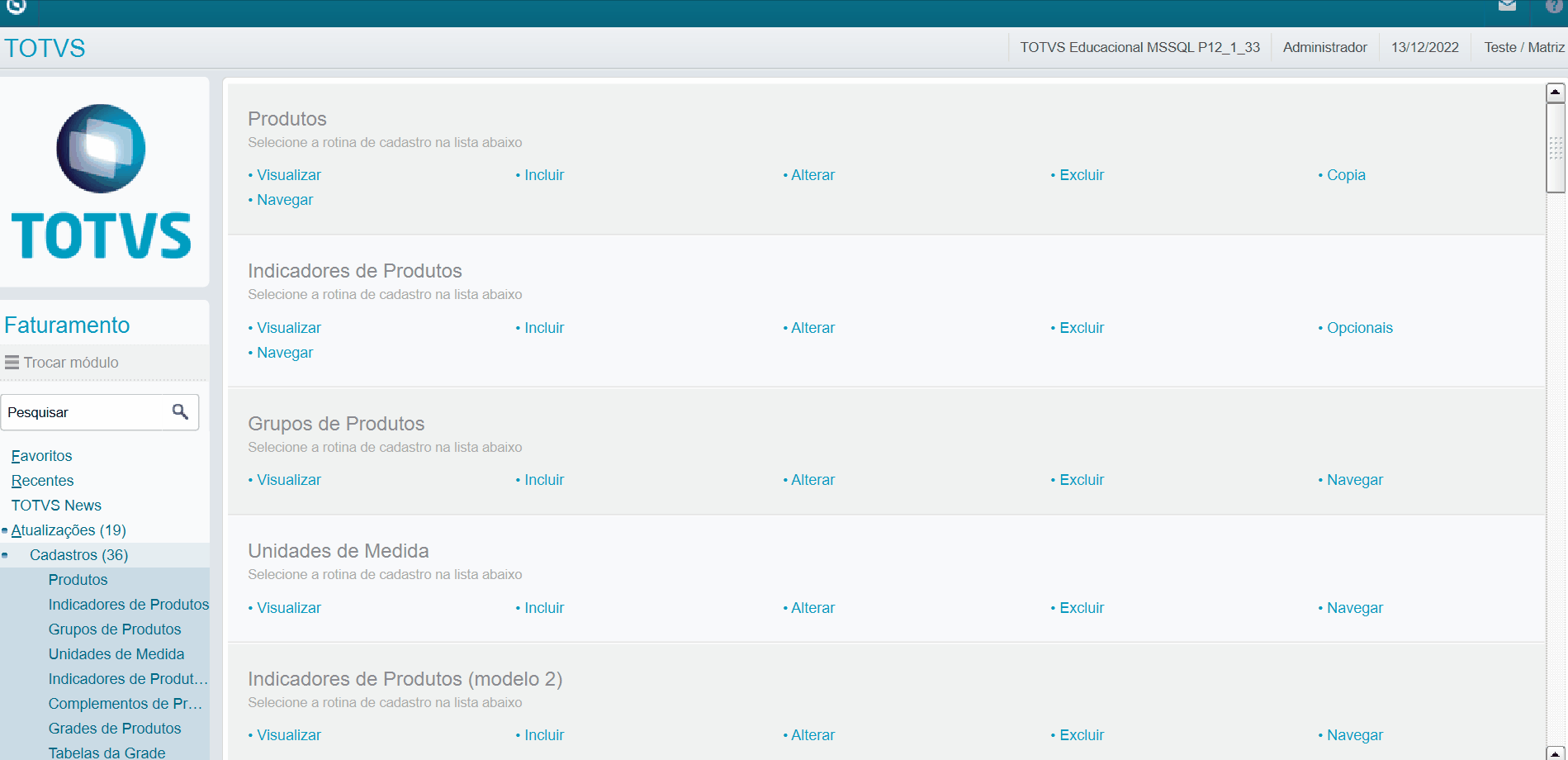Open TOTVS News in the sidebar

click(x=56, y=506)
